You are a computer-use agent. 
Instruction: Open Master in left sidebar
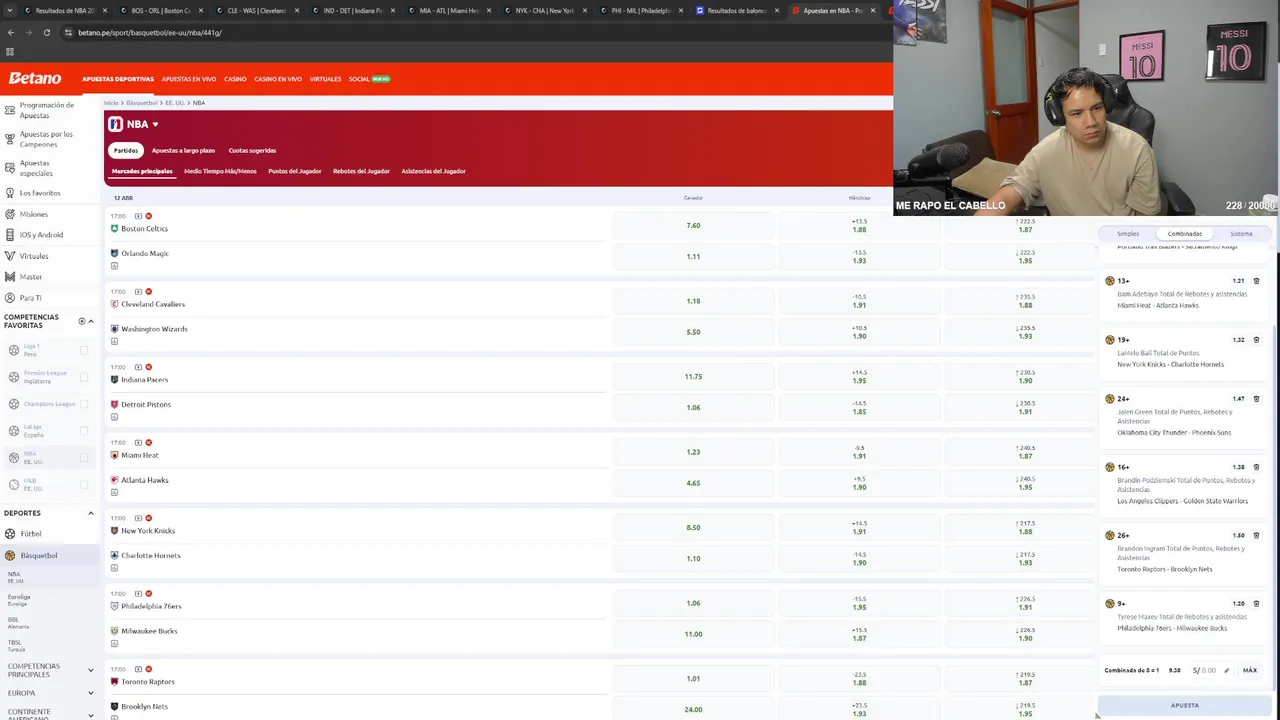pyautogui.click(x=30, y=277)
